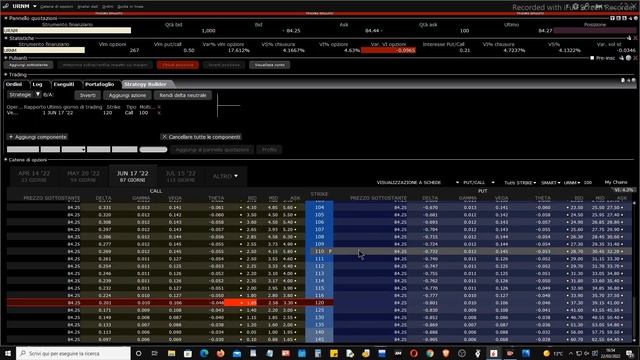Click Aggiungi componente
The image size is (640, 360).
point(38,137)
